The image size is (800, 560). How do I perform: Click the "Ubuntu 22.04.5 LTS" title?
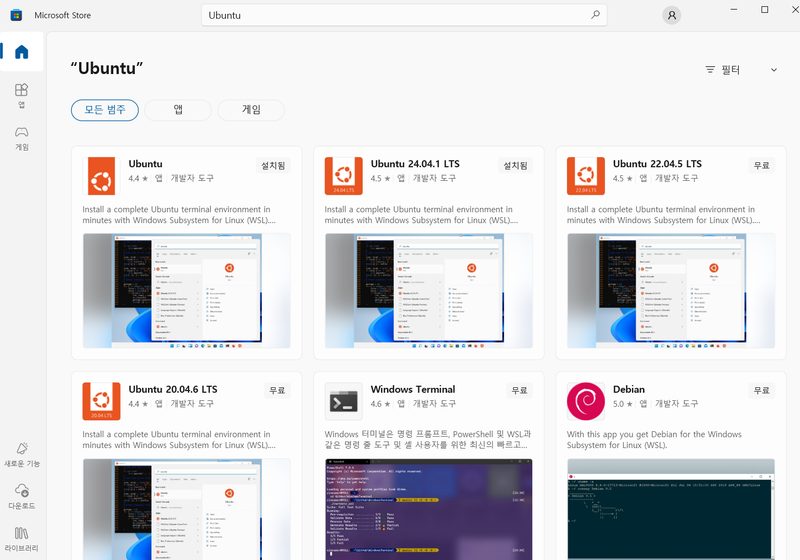point(657,164)
